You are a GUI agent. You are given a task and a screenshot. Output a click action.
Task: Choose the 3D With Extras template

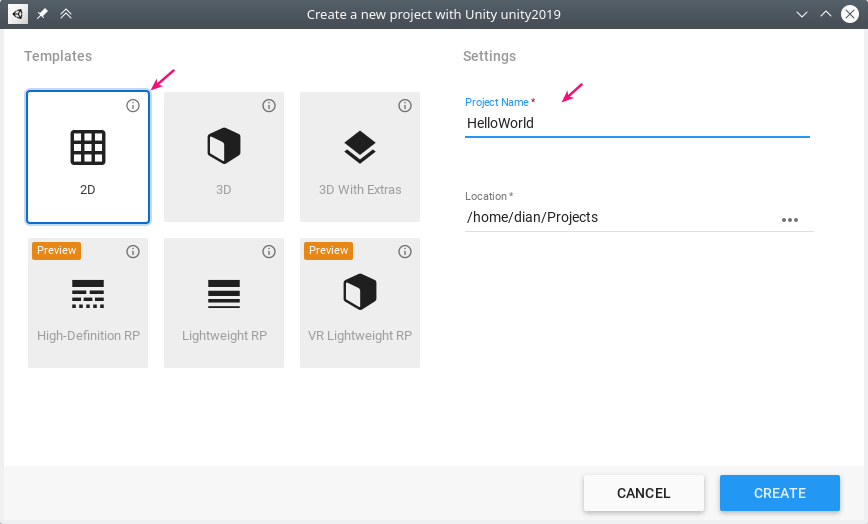tap(360, 157)
